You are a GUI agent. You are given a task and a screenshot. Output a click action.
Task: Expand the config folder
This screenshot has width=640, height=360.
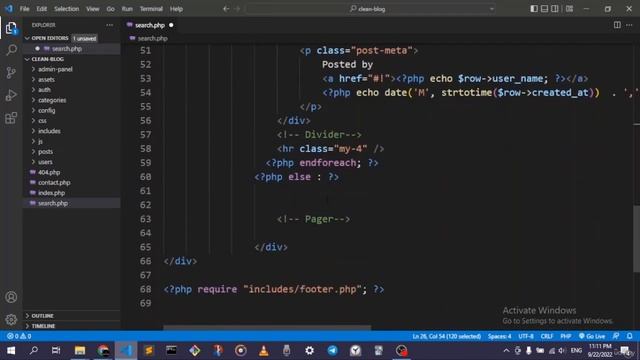tap(47, 110)
